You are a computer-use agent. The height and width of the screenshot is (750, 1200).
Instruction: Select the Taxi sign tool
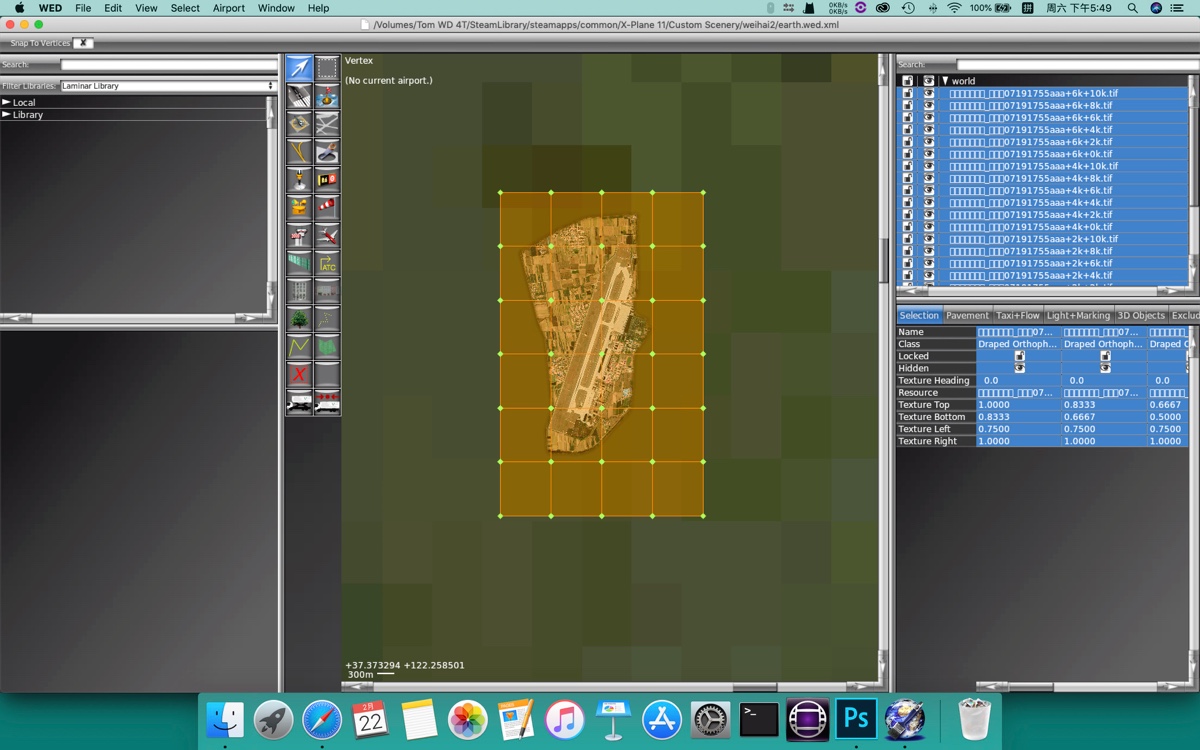[327, 180]
